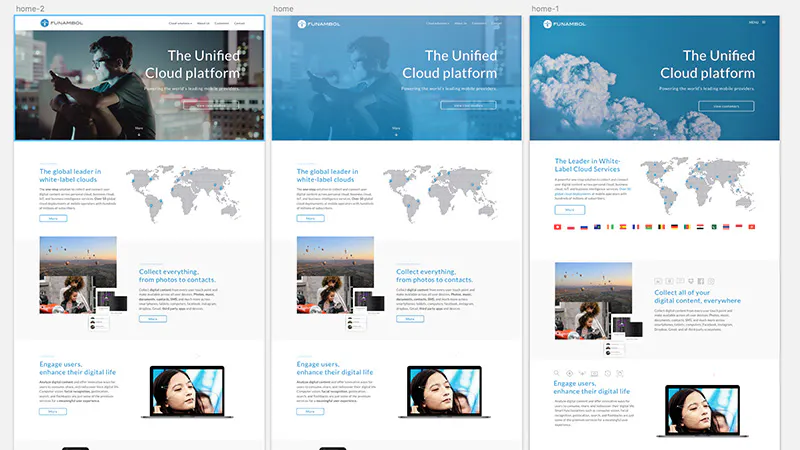The image size is (800, 450).
Task: Click the Dropbox icon in home-1 artboard
Action: [691, 281]
